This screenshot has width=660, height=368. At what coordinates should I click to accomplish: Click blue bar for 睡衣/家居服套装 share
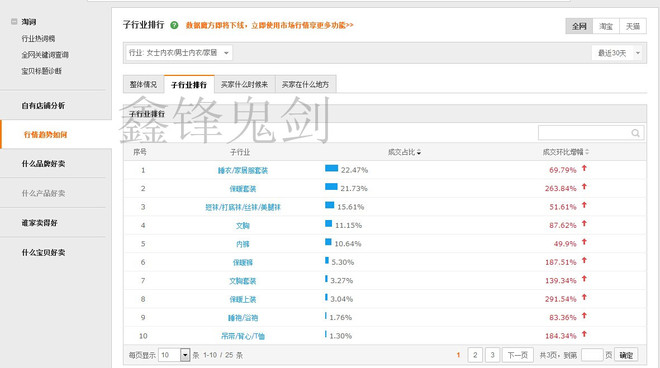point(331,168)
